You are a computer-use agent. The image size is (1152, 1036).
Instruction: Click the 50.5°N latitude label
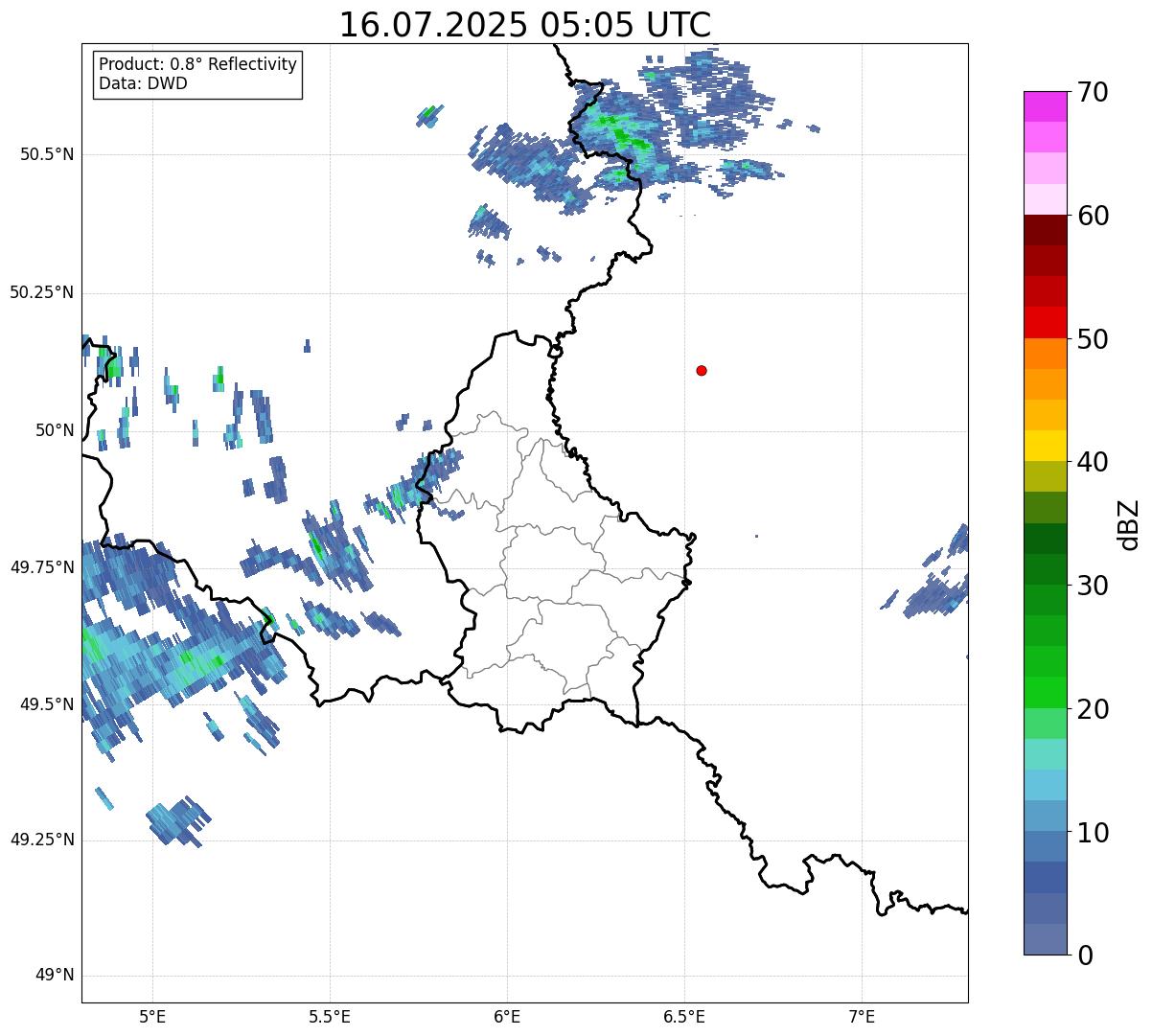pyautogui.click(x=47, y=154)
